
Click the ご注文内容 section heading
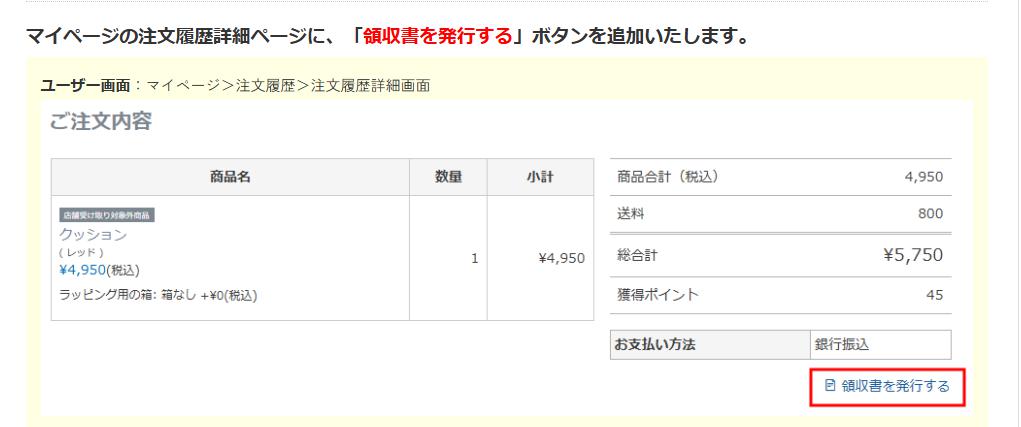[x=101, y=121]
